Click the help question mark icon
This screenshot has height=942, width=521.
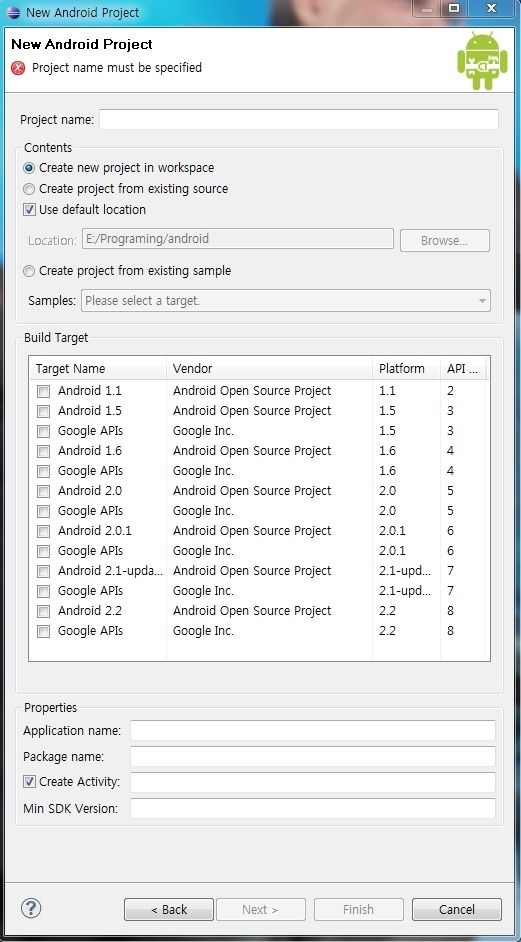[31, 907]
